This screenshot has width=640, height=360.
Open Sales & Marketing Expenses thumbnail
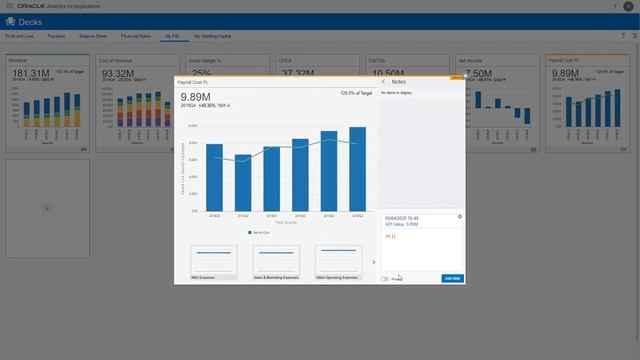(x=276, y=262)
